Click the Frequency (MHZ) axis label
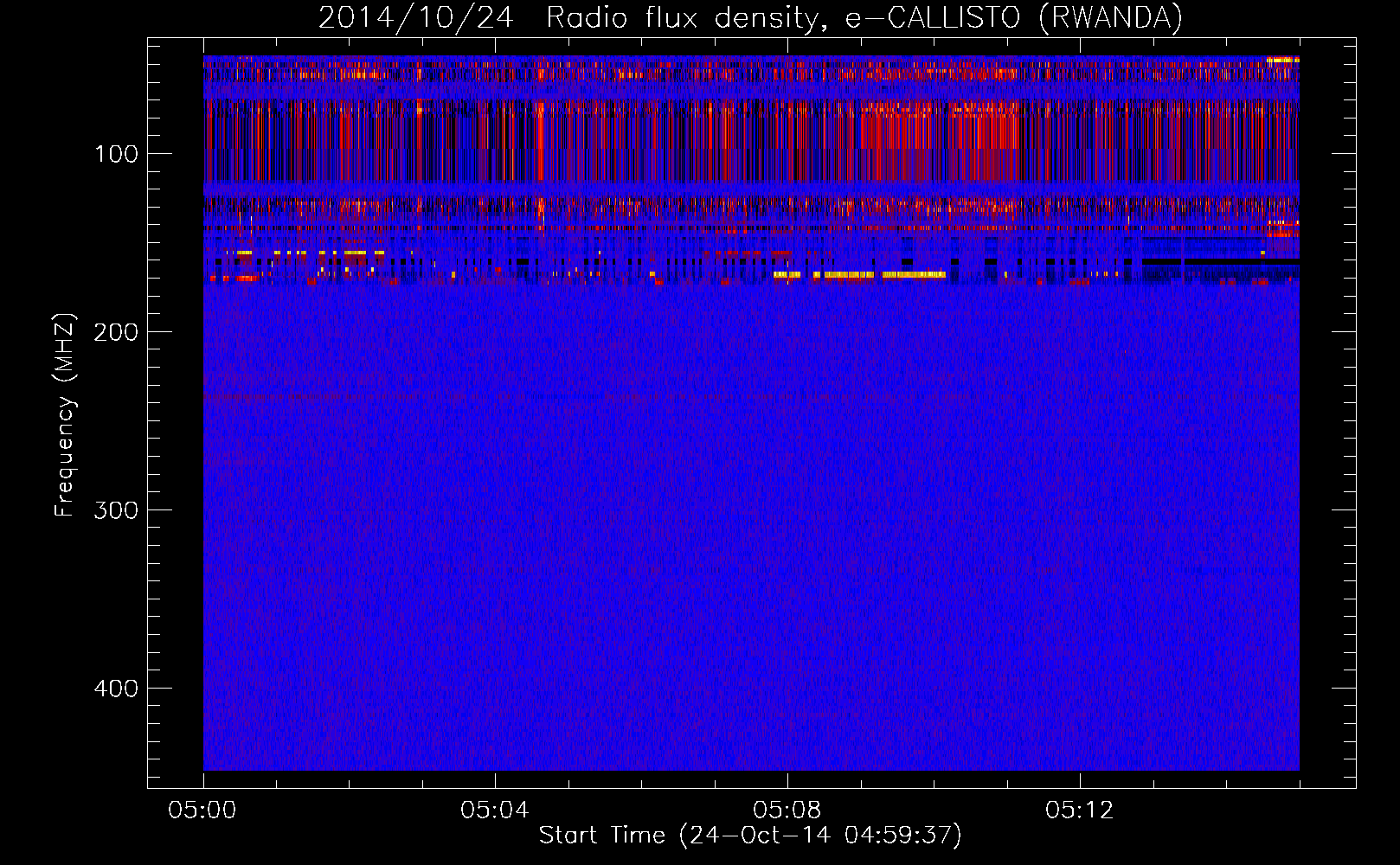Viewport: 1400px width, 865px height. (x=65, y=415)
